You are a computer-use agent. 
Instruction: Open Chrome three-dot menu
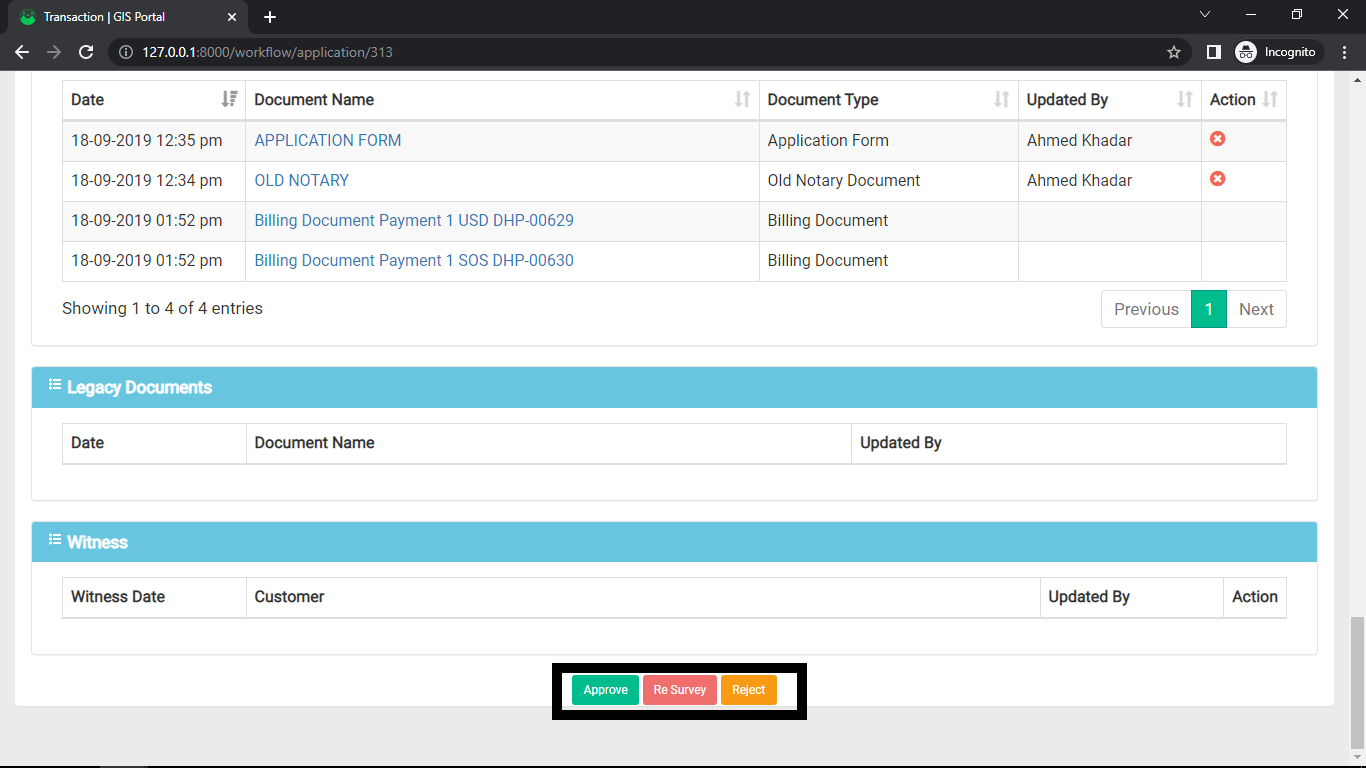[1344, 52]
